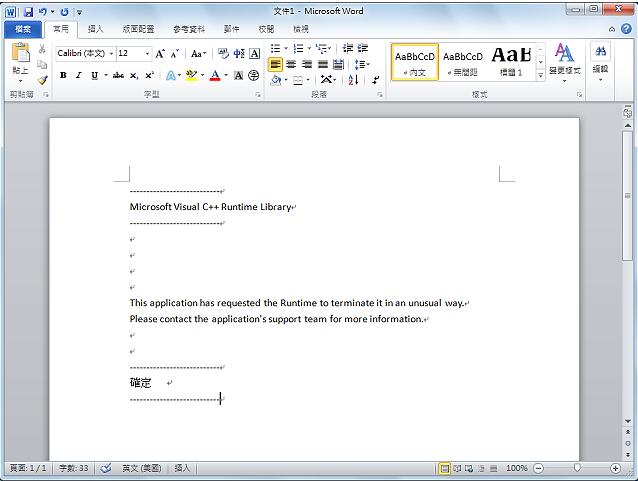Expand the Bullets list dropdown arrow
The image size is (638, 481).
pos(286,48)
